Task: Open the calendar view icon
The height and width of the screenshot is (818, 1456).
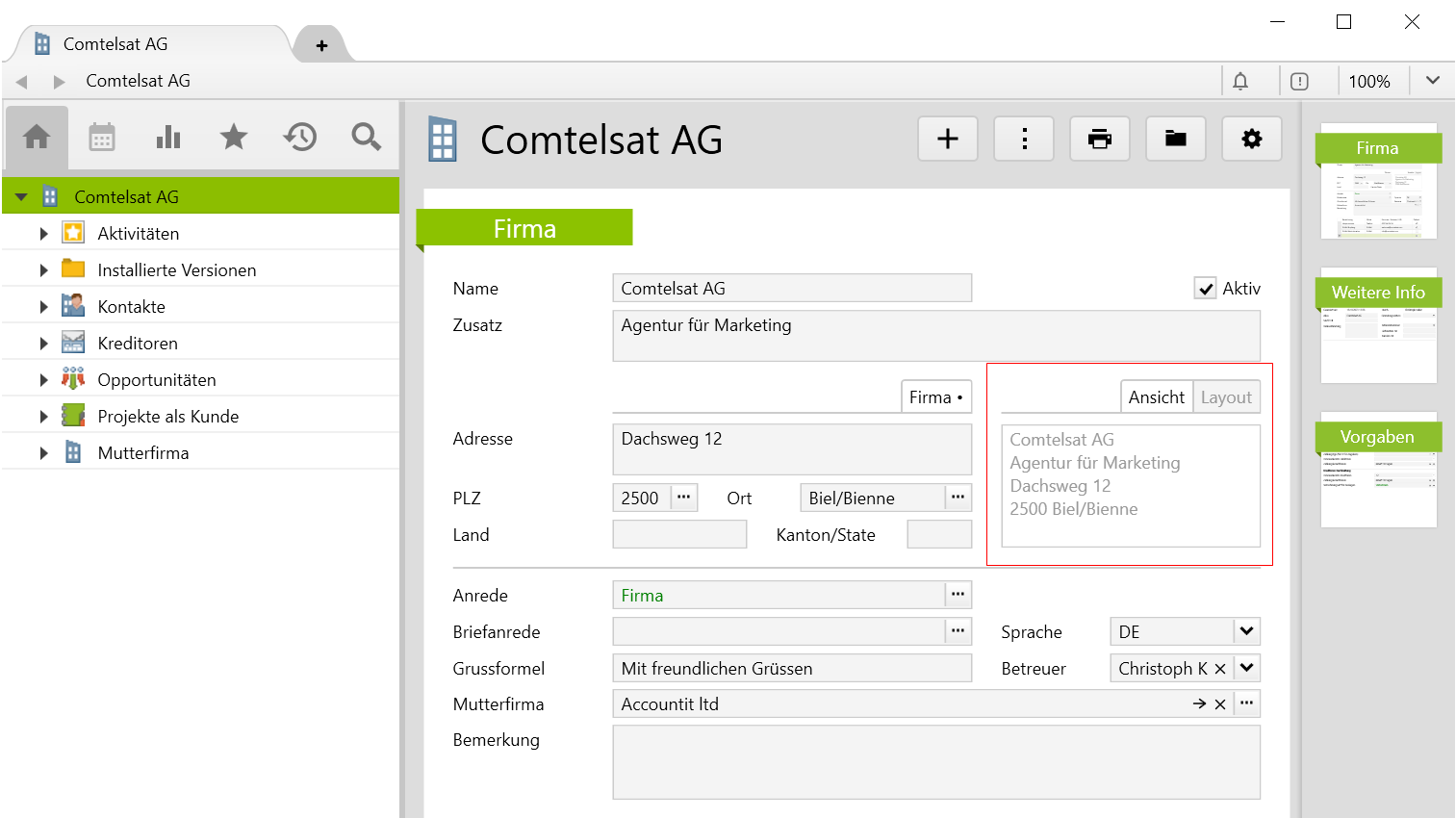Action: [x=102, y=138]
